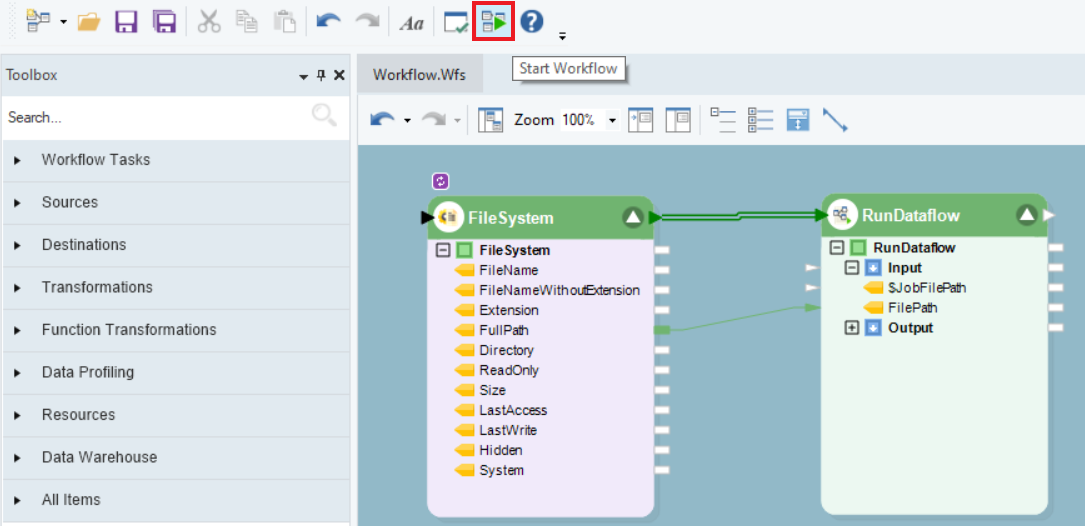The image size is (1085, 526).
Task: Pin the Toolbox panel
Action: 322,76
